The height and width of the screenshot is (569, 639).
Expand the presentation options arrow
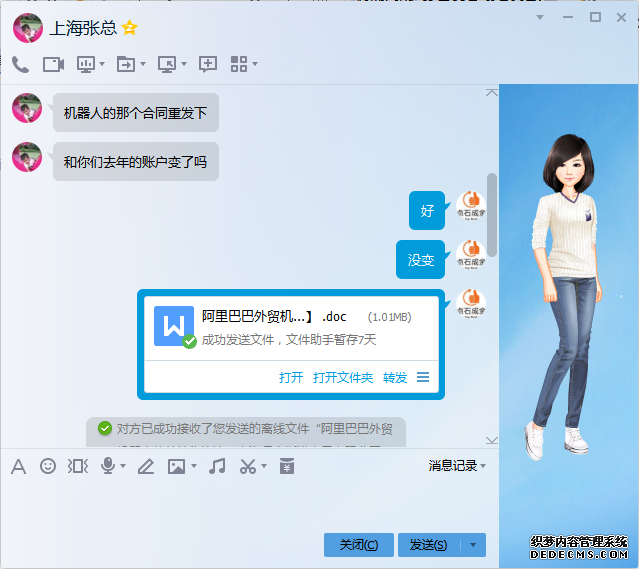point(102,64)
